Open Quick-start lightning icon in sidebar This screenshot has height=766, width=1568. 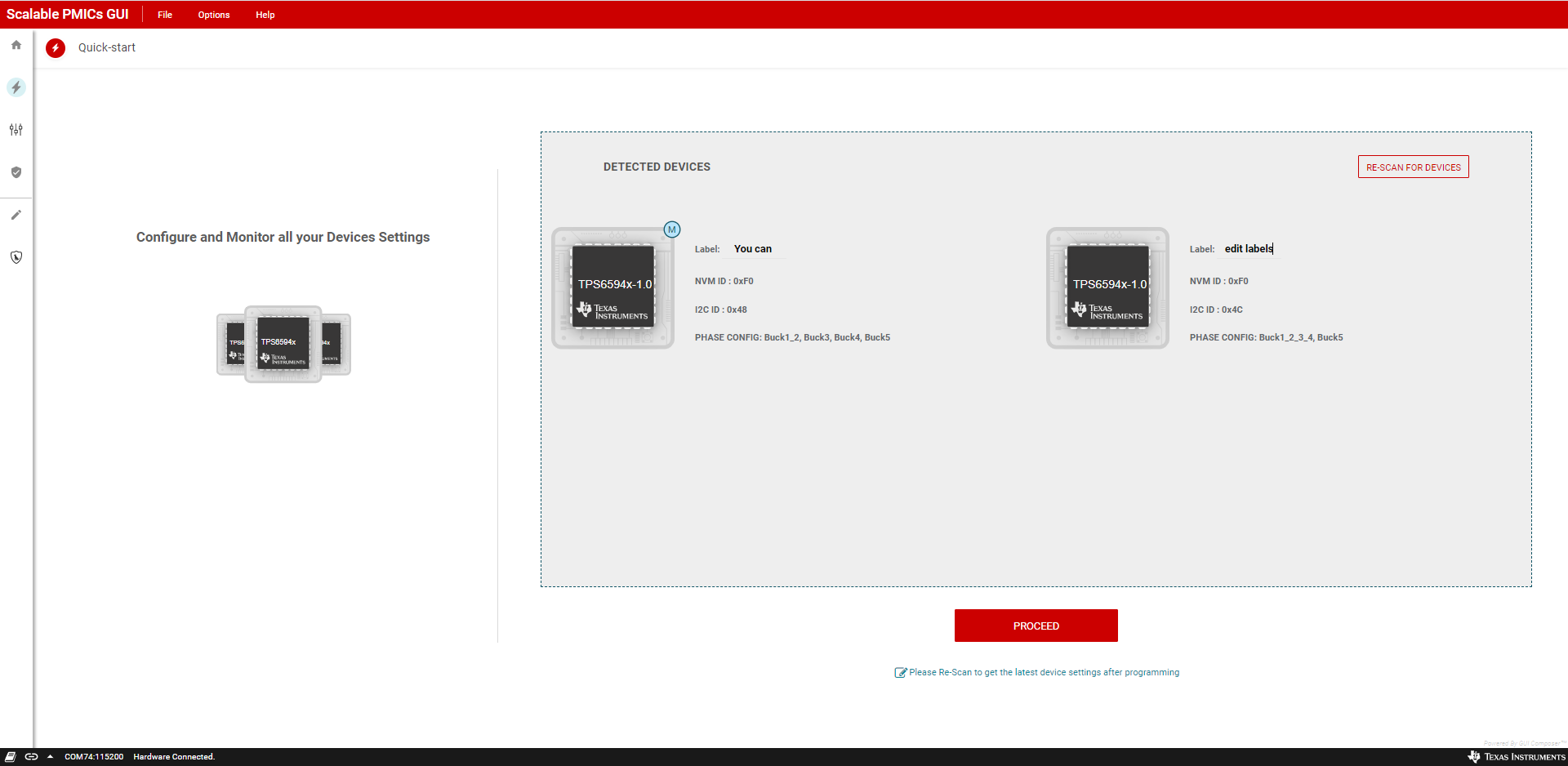click(16, 87)
